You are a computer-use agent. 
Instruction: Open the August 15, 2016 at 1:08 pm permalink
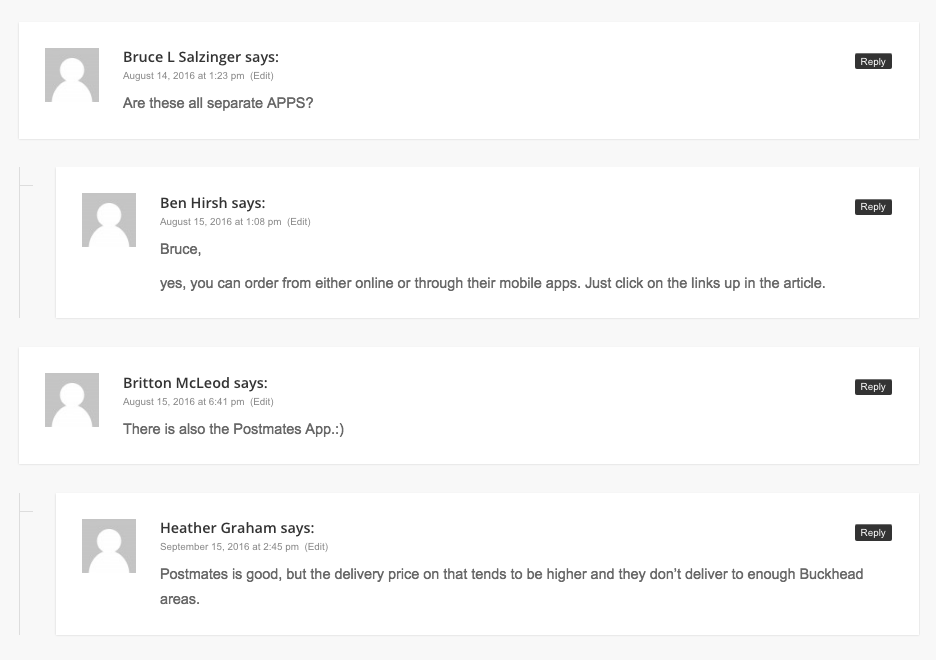220,222
